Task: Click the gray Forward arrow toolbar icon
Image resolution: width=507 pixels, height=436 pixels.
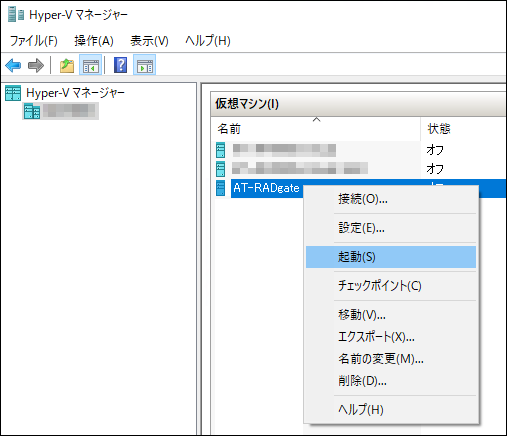Action: [36, 65]
